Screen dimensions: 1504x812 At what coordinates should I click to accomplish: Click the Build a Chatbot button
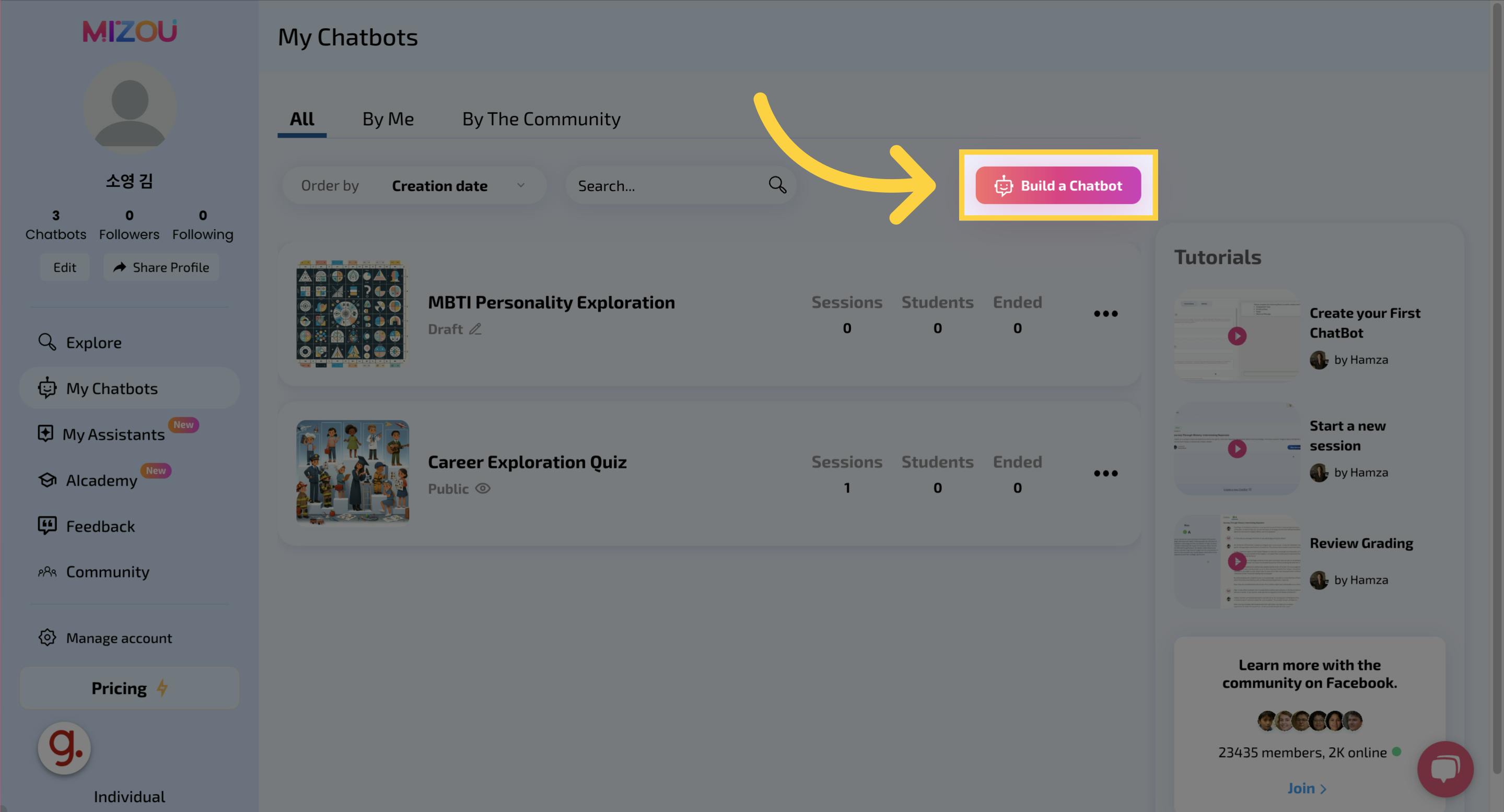[x=1058, y=185]
